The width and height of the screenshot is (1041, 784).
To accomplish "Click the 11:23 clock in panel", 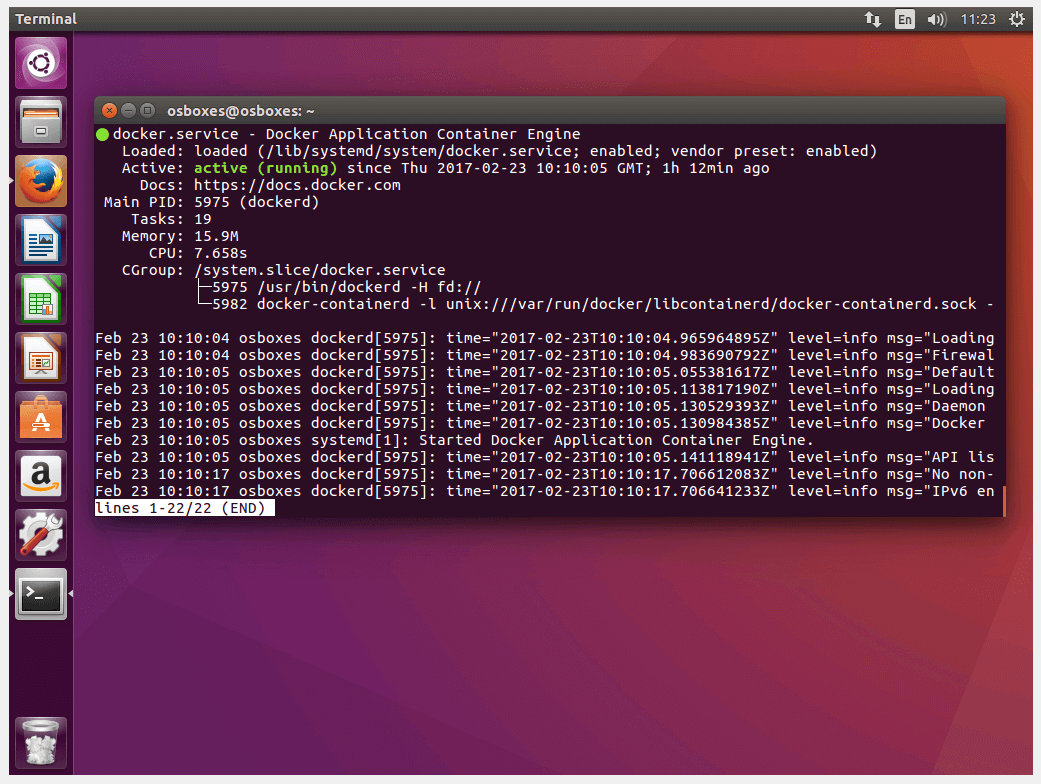I will click(977, 19).
